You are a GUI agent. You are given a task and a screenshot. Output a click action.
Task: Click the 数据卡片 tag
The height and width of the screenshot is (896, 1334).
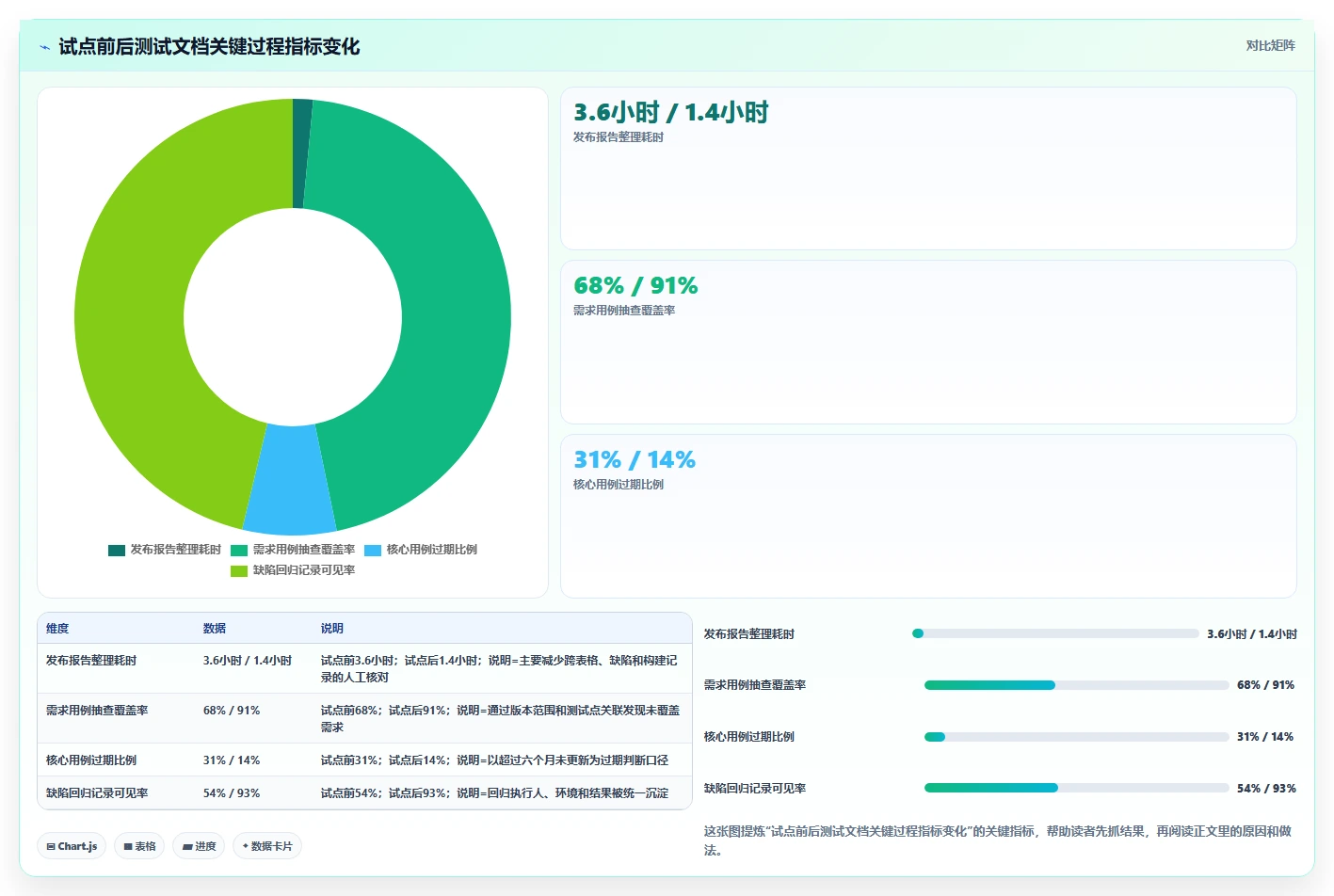[267, 846]
